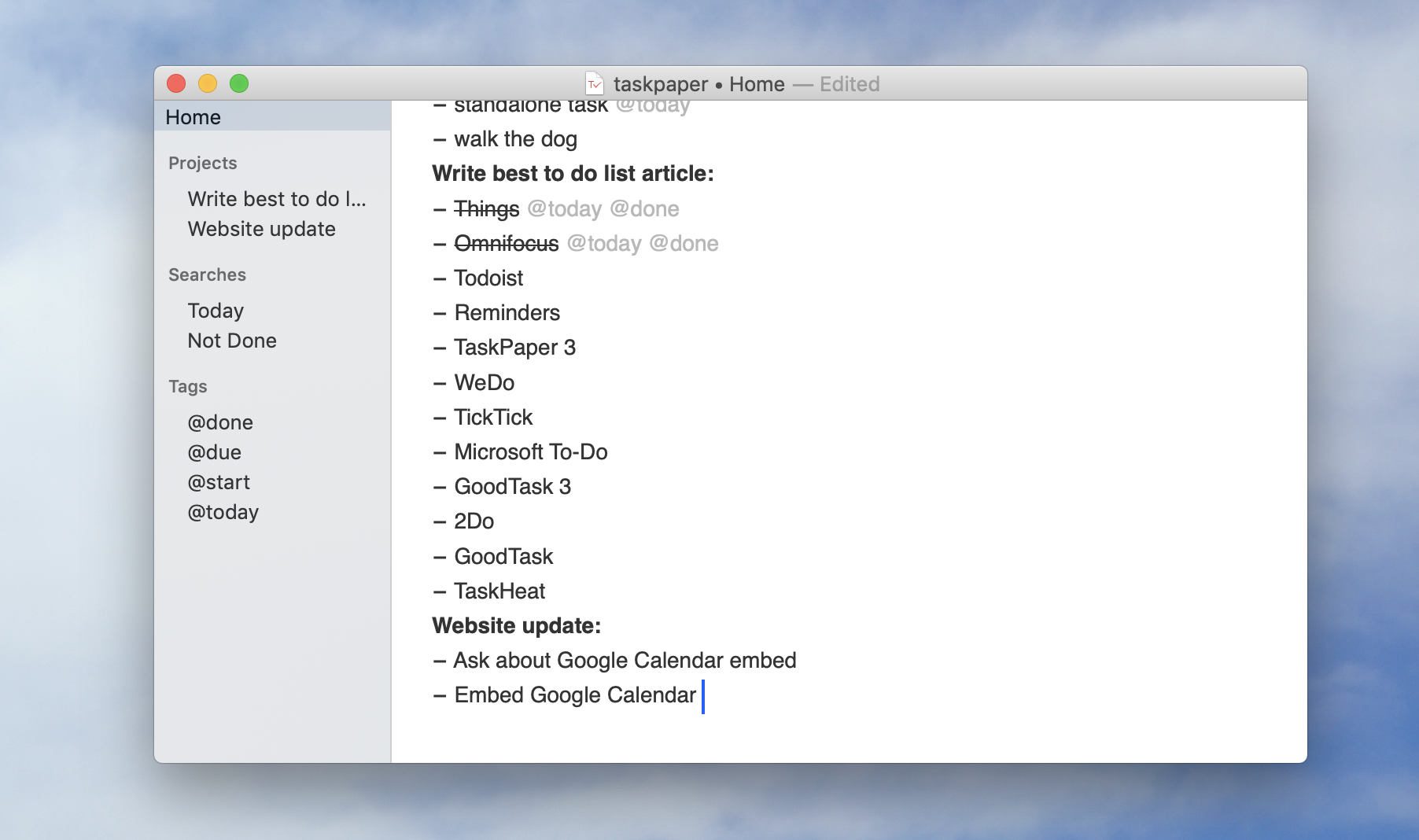The width and height of the screenshot is (1419, 840).
Task: Open the Website update project in sidebar
Action: pyautogui.click(x=261, y=229)
